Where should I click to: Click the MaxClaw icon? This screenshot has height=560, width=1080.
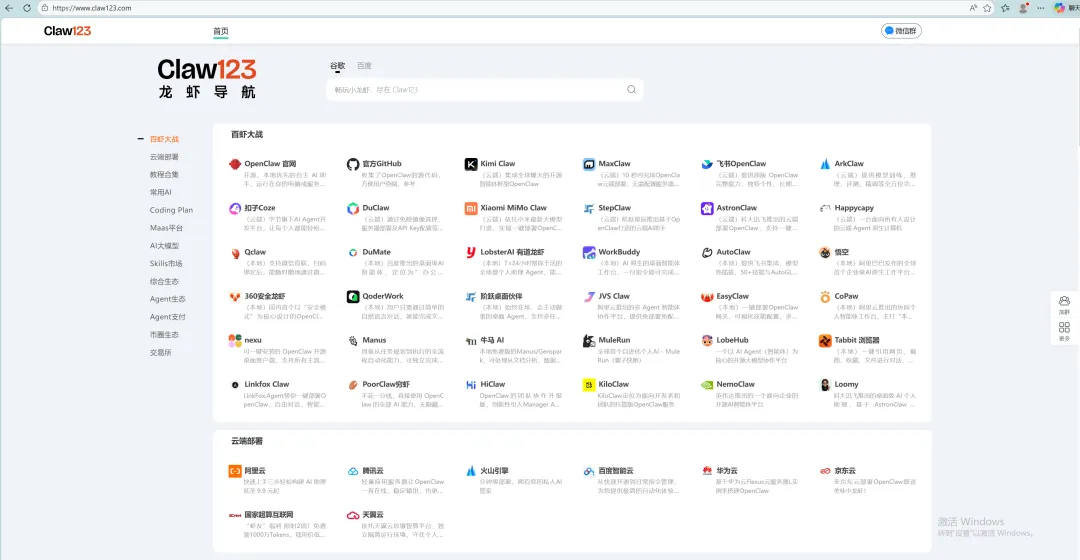[589, 164]
